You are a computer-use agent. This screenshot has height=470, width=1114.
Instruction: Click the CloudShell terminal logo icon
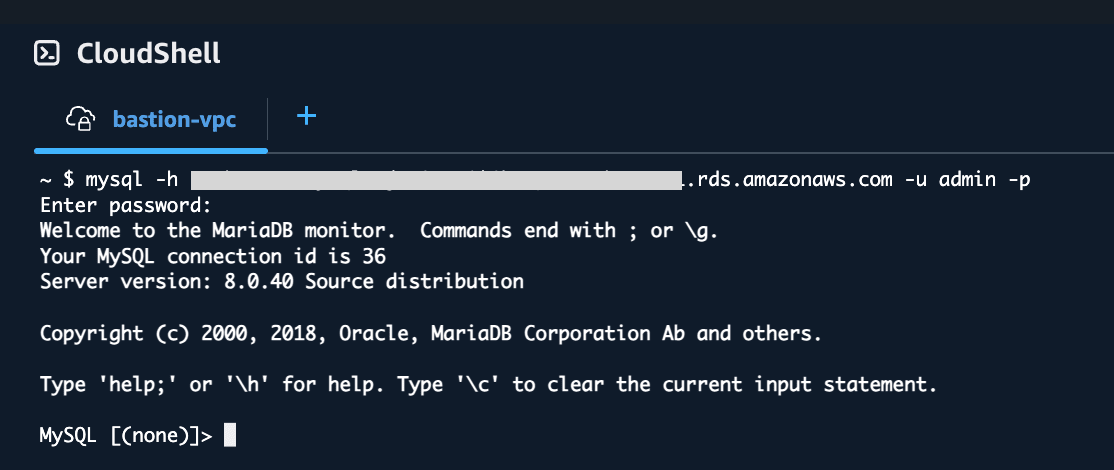point(47,53)
